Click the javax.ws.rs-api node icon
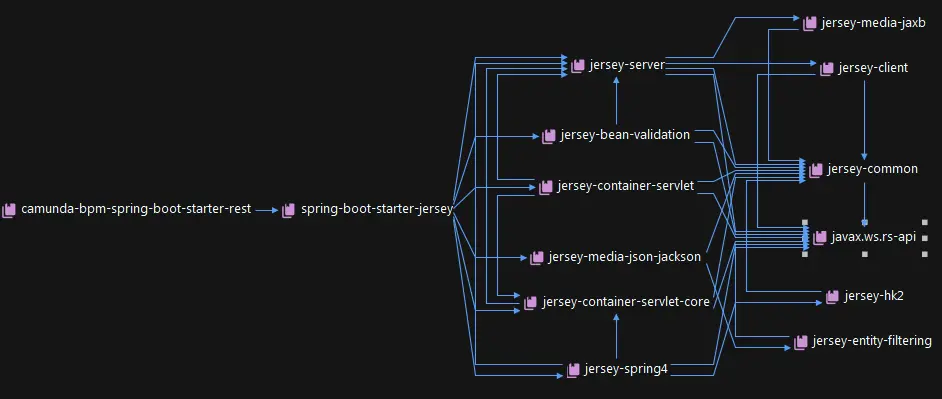942x399 pixels. pyautogui.click(x=819, y=237)
